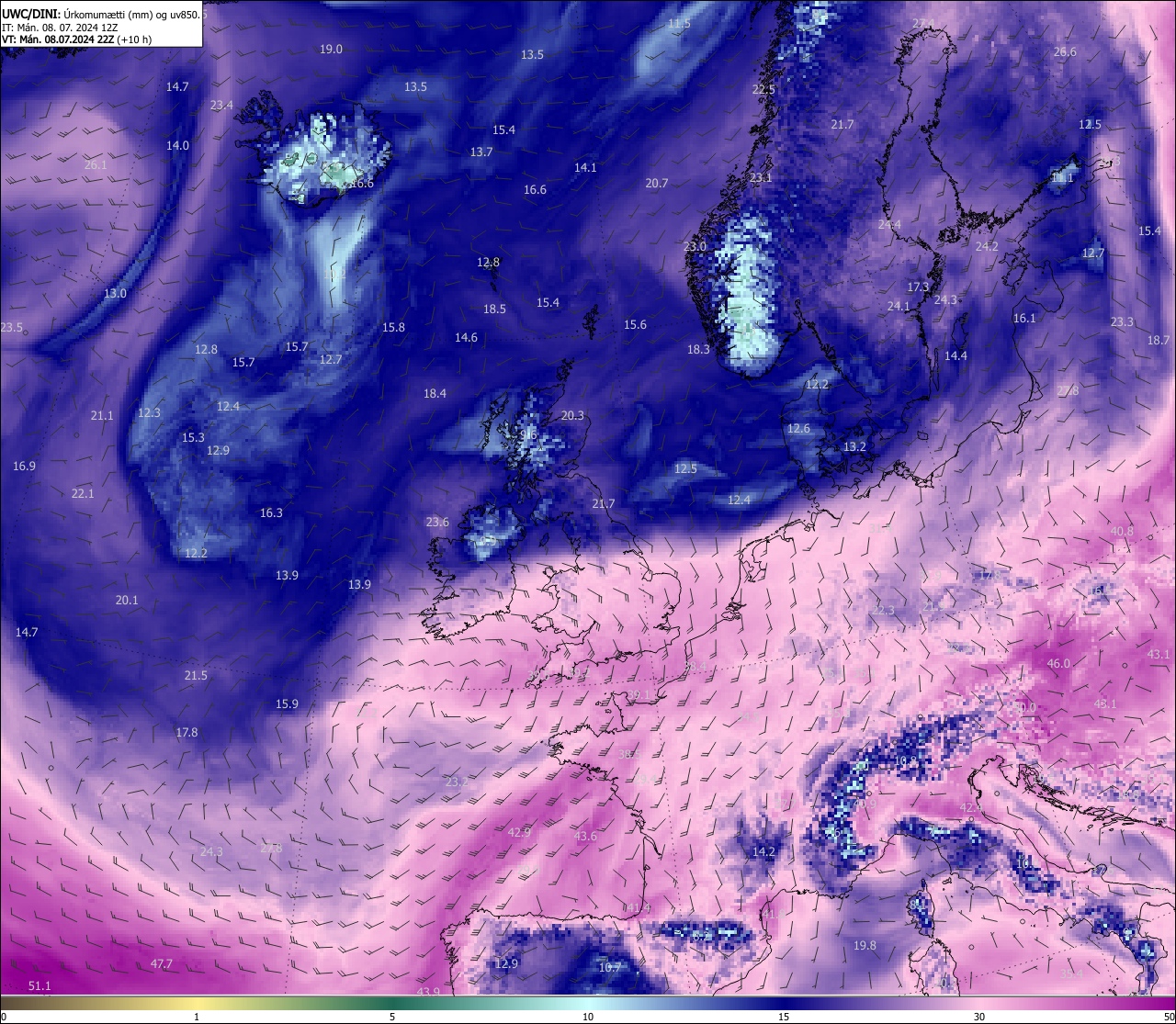Click the 20.7 value label
Viewport: 1176px width, 1024px height.
[x=657, y=183]
